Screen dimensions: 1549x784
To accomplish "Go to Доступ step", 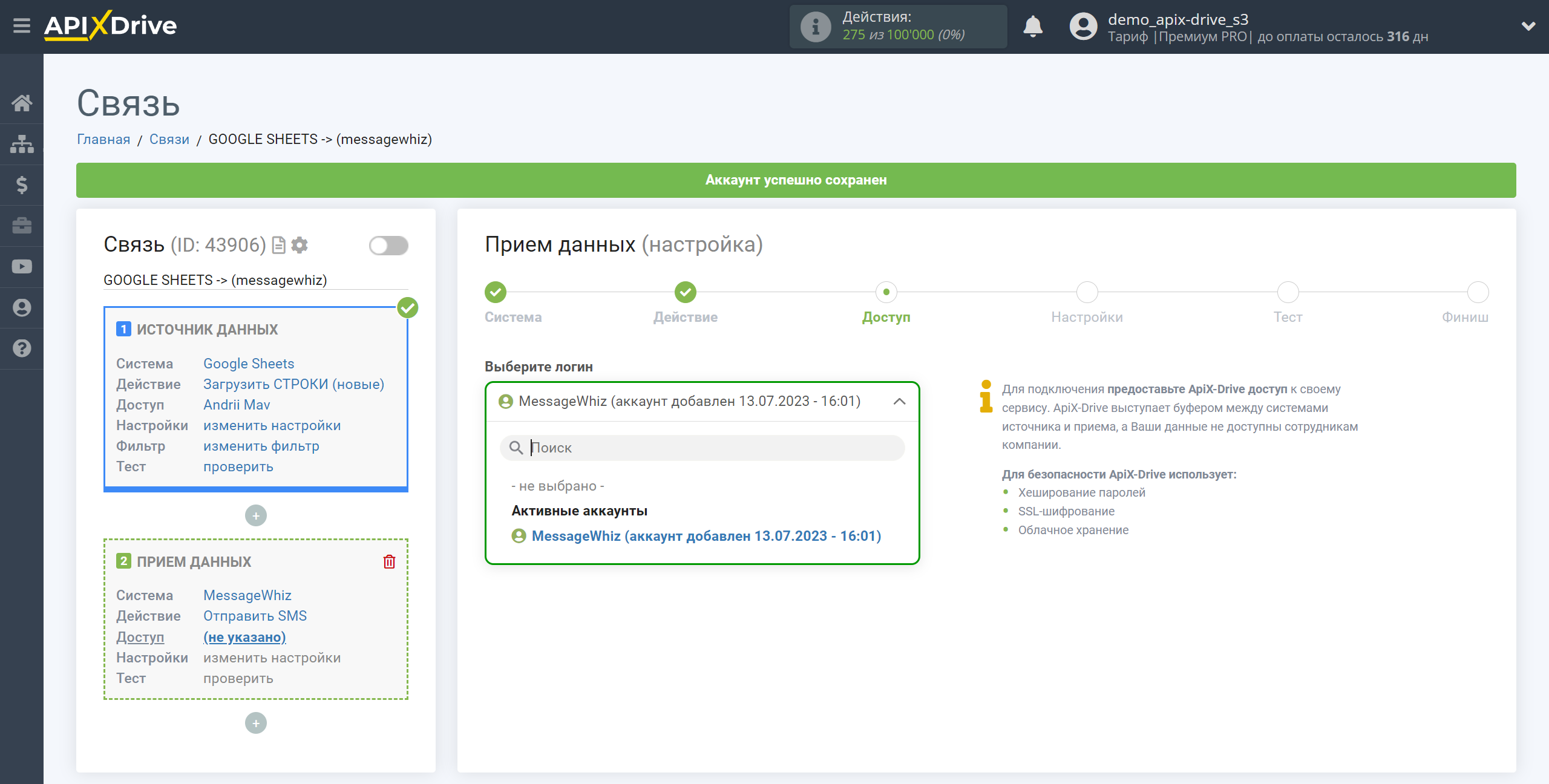I will pyautogui.click(x=886, y=292).
